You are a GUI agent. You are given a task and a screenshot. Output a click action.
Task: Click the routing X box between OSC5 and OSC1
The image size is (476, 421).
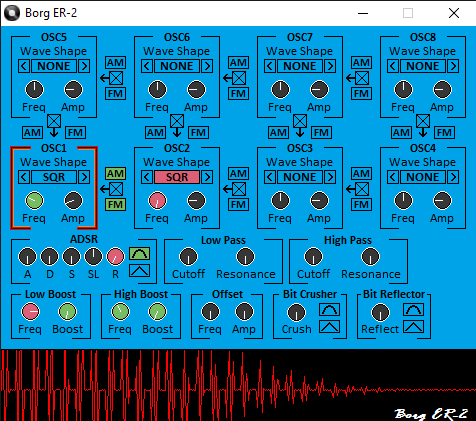[54, 121]
